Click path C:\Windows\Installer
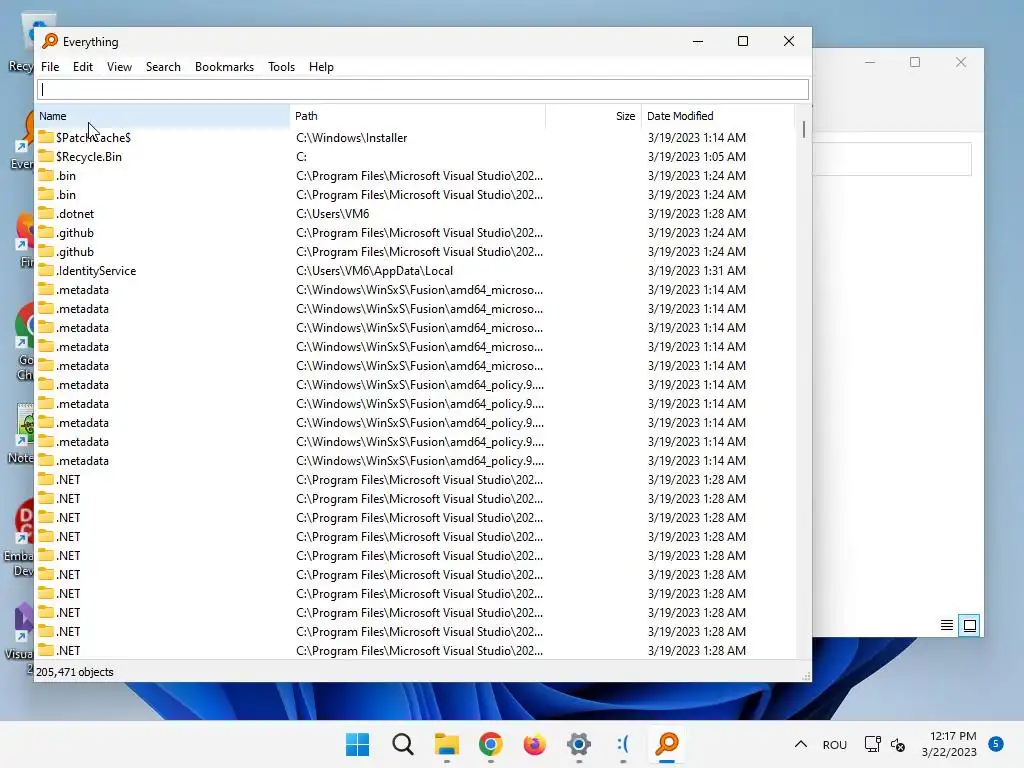Screen dimensions: 1024x768 (x=351, y=138)
